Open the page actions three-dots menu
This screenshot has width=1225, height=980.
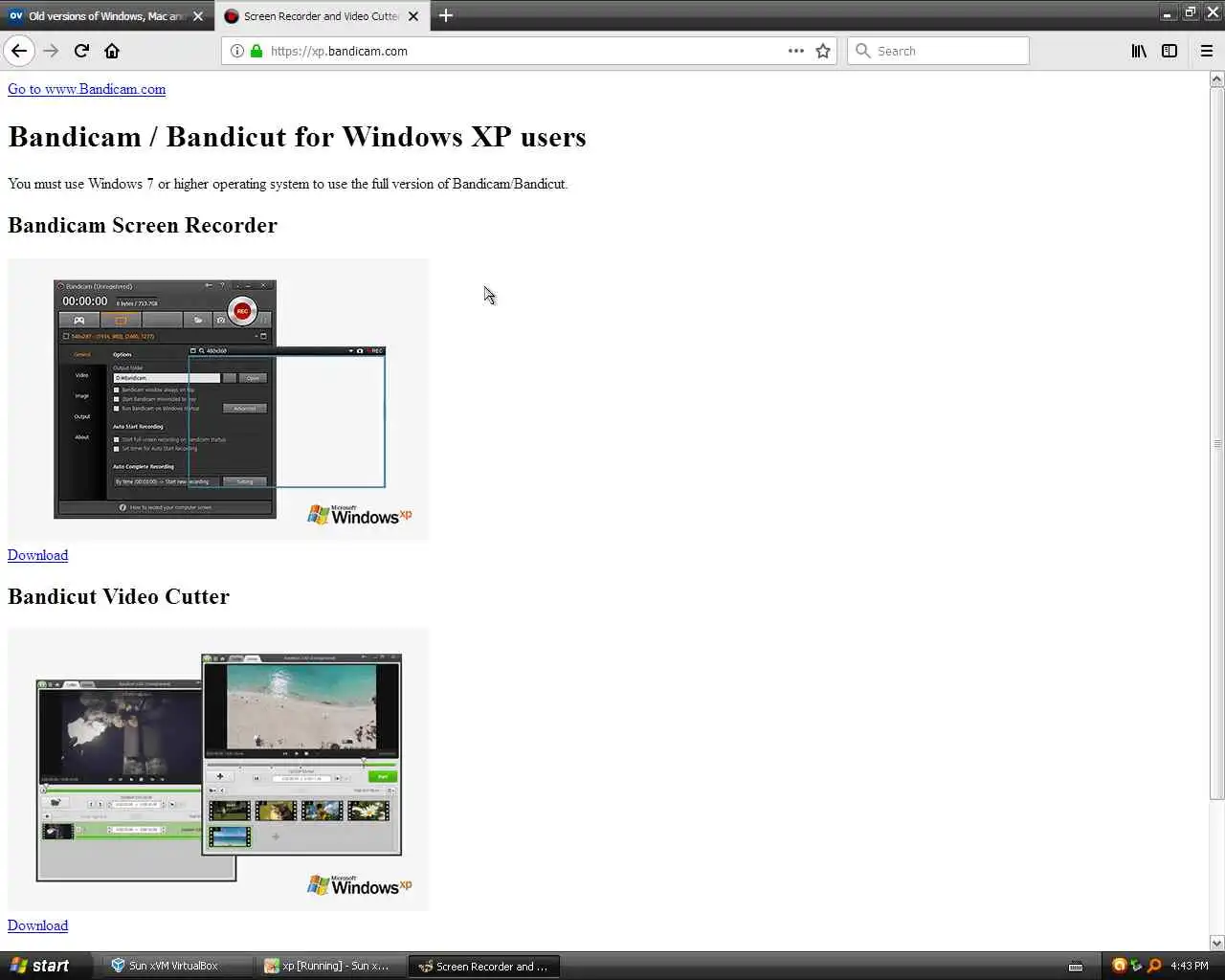[x=795, y=51]
